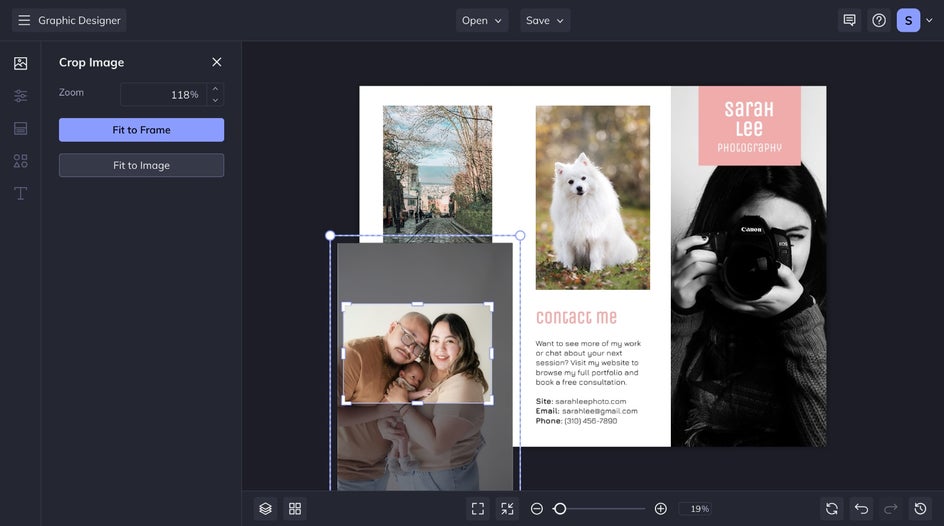Image resolution: width=944 pixels, height=526 pixels.
Task: Click the crop Zoom 118% field
Action: click(x=163, y=94)
